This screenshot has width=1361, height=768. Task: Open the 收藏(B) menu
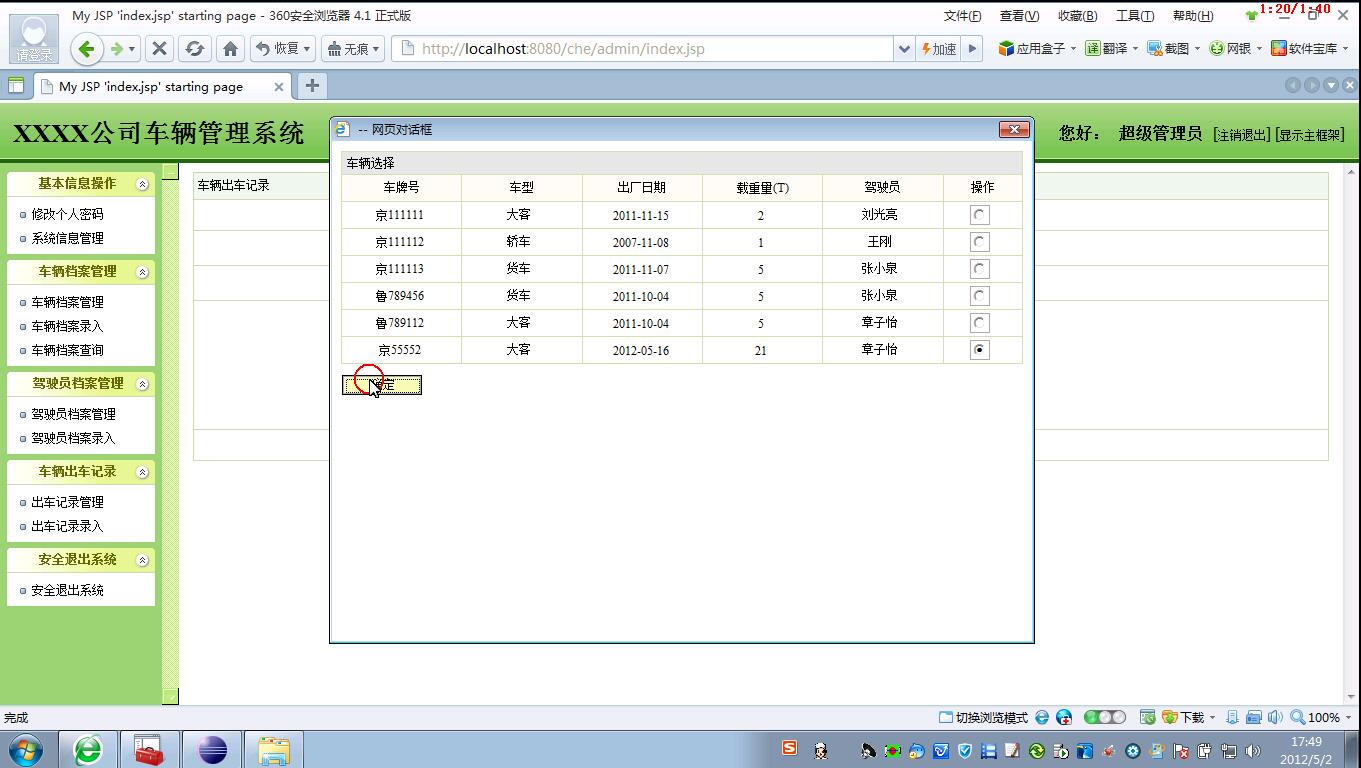pos(1077,16)
